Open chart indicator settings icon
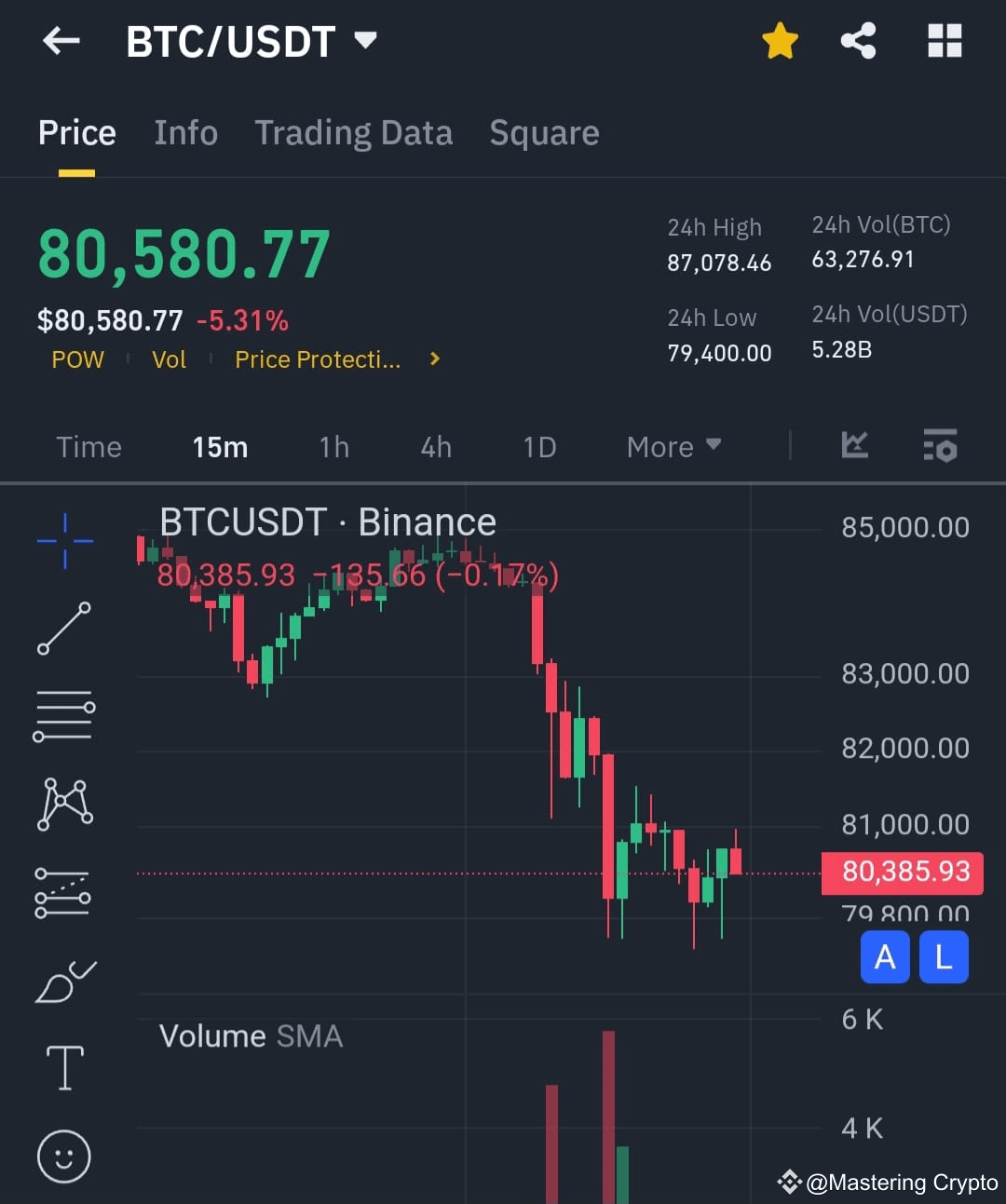This screenshot has height=1204, width=1006. coord(940,445)
